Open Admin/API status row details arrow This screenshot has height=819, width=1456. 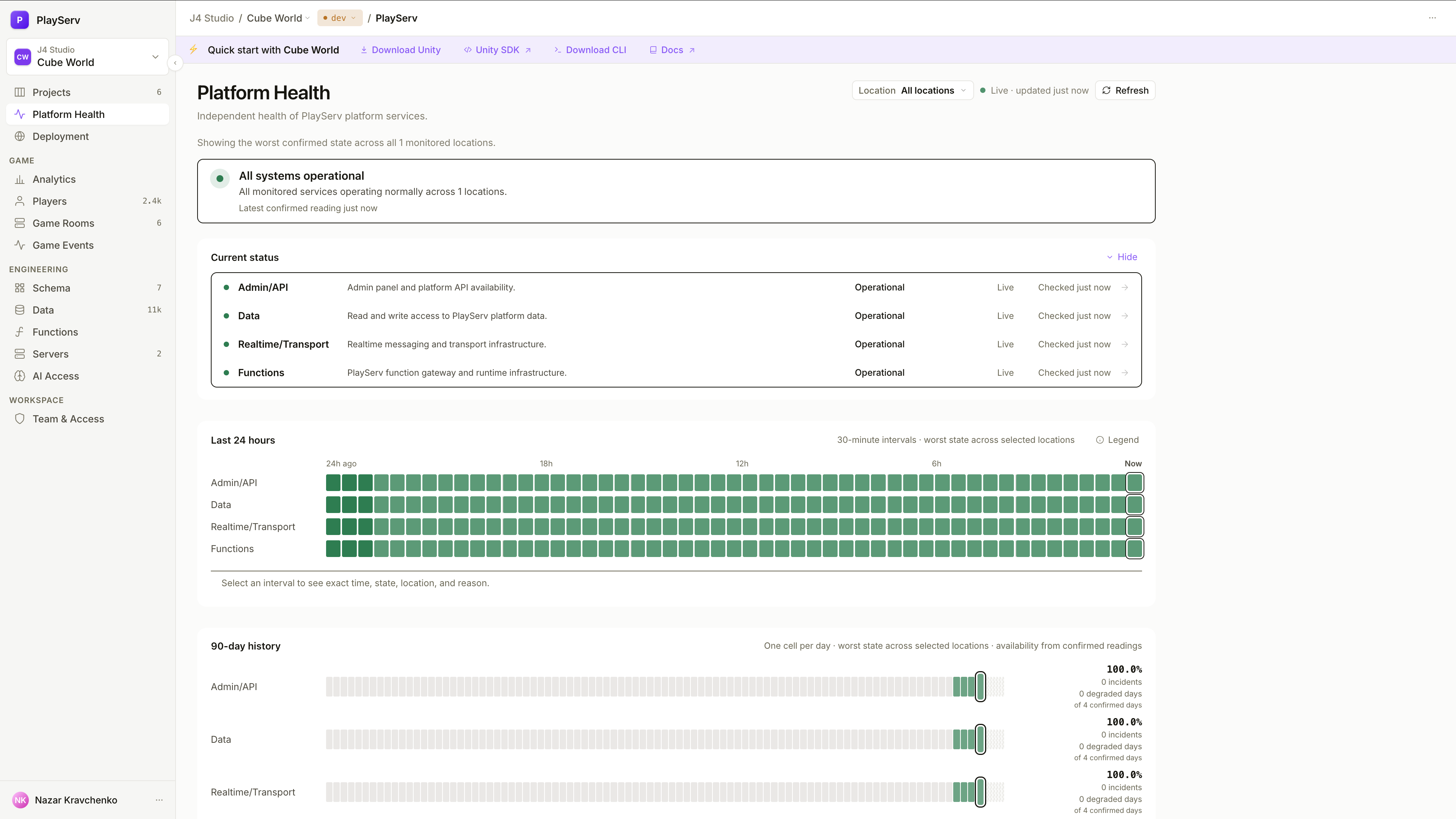[1125, 287]
